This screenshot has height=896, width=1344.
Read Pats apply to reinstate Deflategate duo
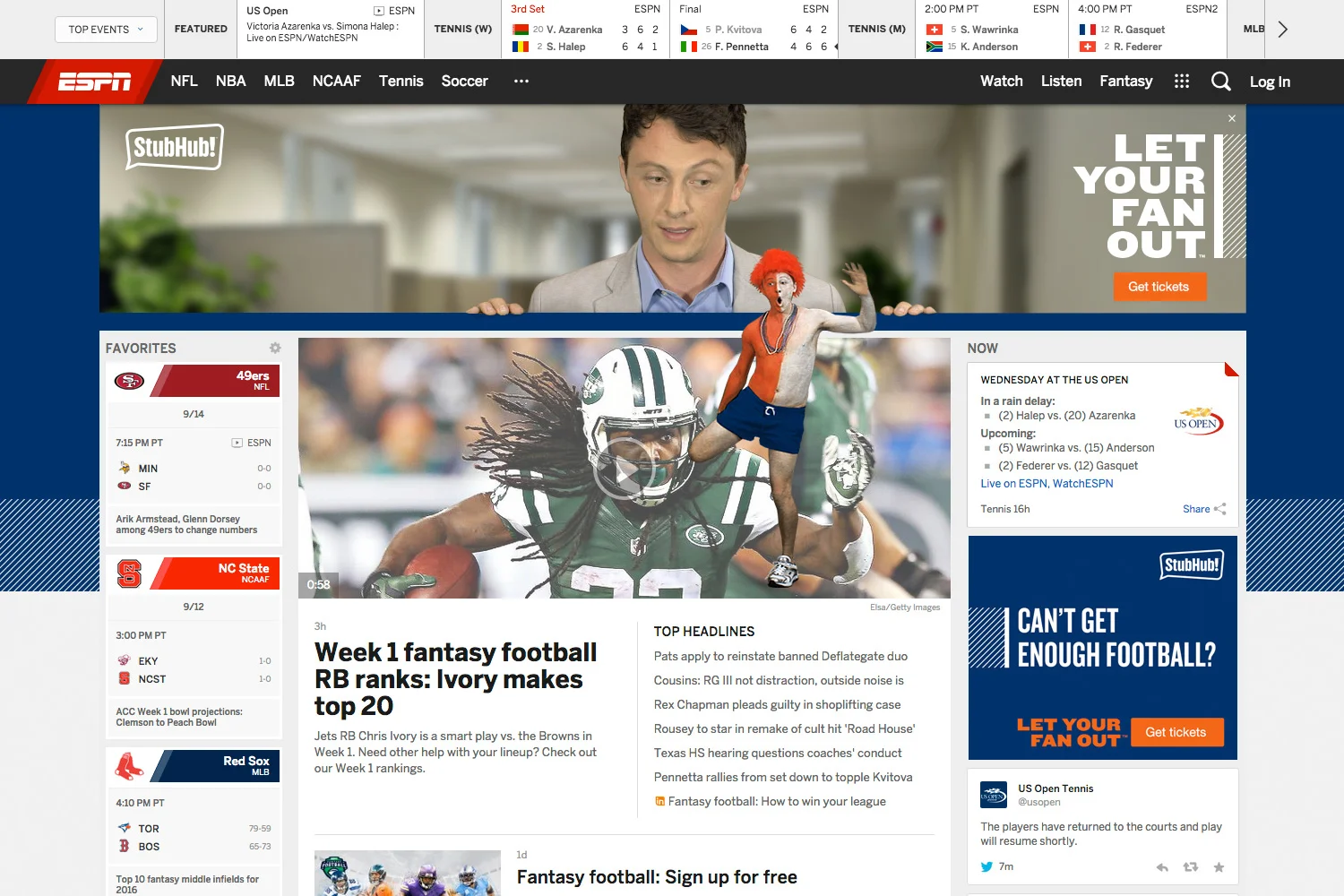pyautogui.click(x=780, y=657)
